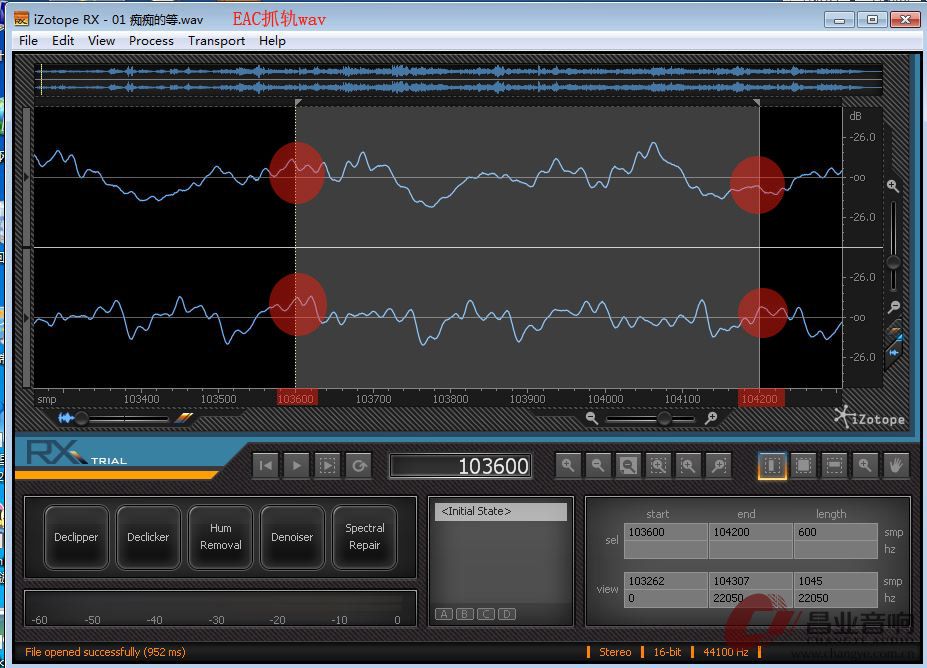Click the zoom in icon in the transport toolbar

568,466
